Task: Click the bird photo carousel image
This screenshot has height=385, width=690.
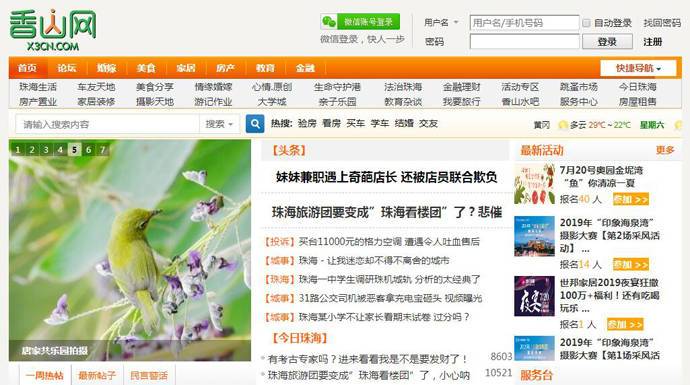Action: [130, 250]
